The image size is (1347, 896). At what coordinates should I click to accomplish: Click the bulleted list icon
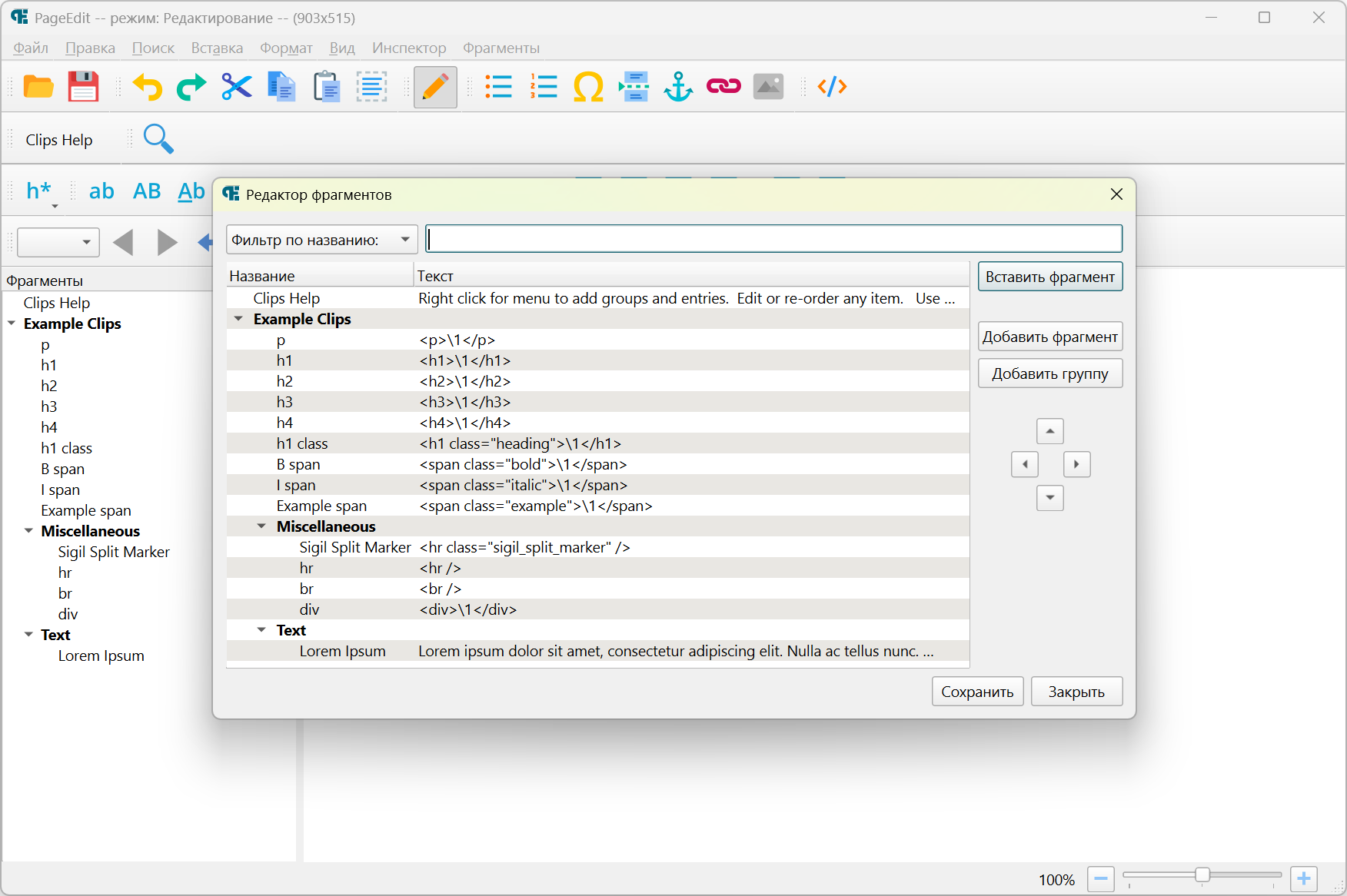coord(499,87)
